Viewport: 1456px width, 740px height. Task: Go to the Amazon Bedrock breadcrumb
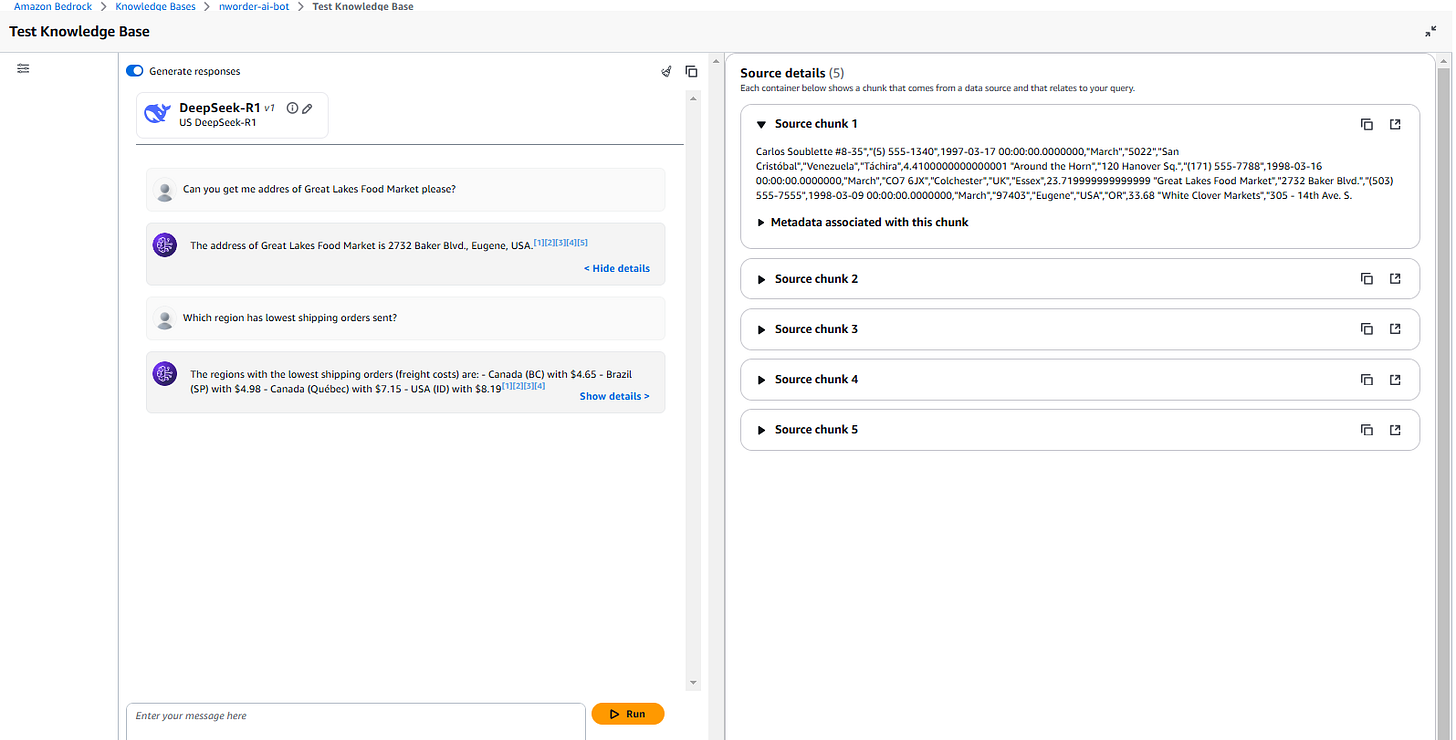53,6
